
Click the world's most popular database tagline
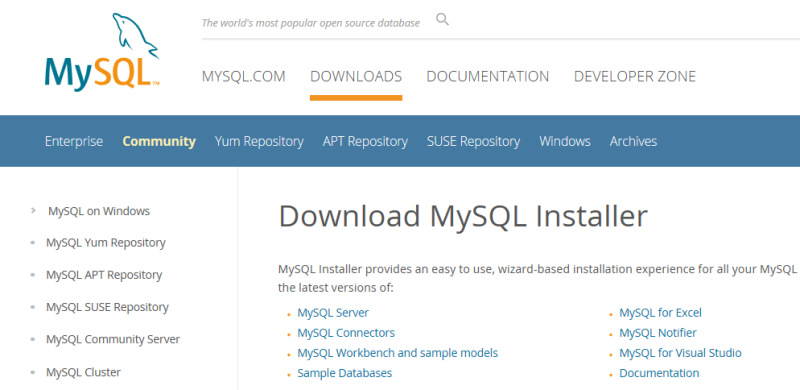(311, 23)
